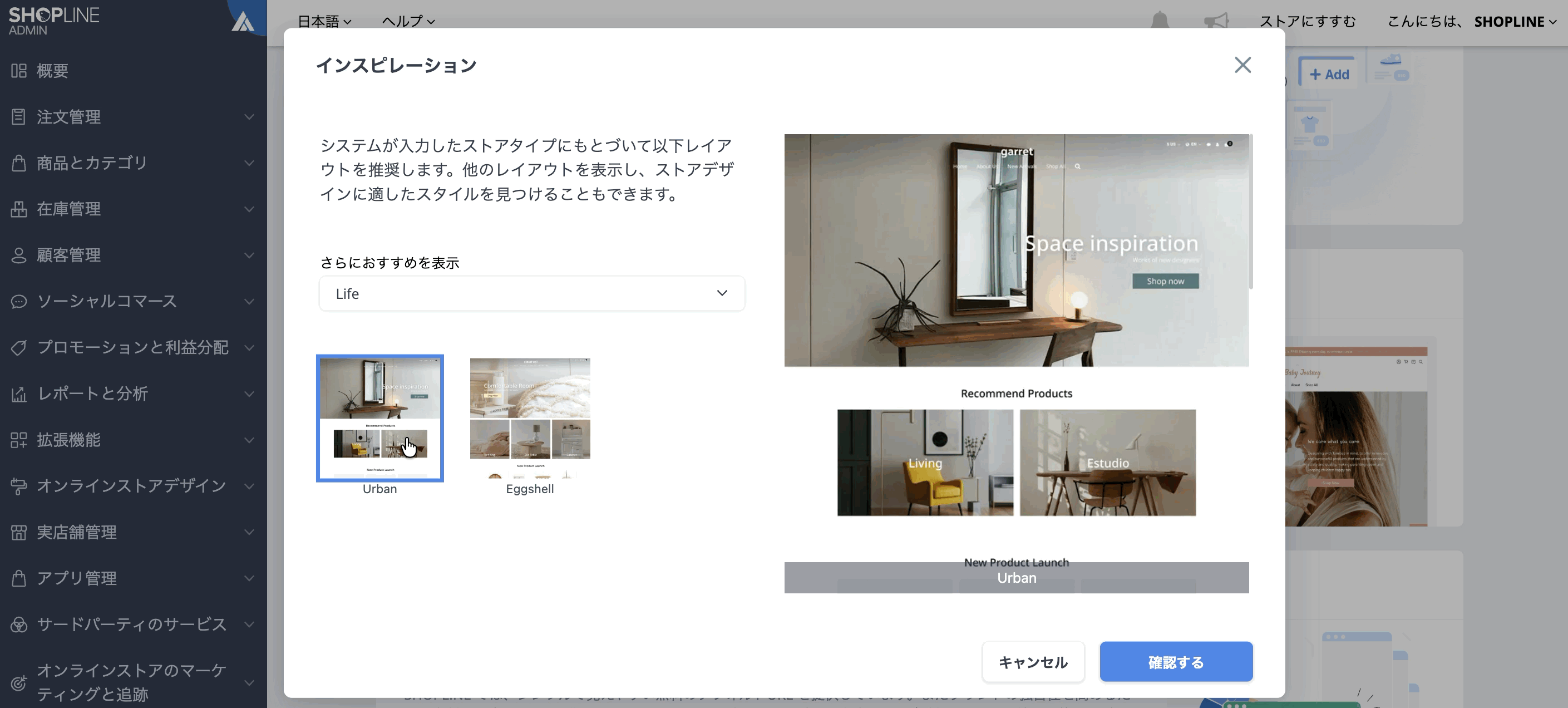1568x708 pixels.
Task: Select the Eggshell layout thumbnail
Action: pyautogui.click(x=530, y=418)
